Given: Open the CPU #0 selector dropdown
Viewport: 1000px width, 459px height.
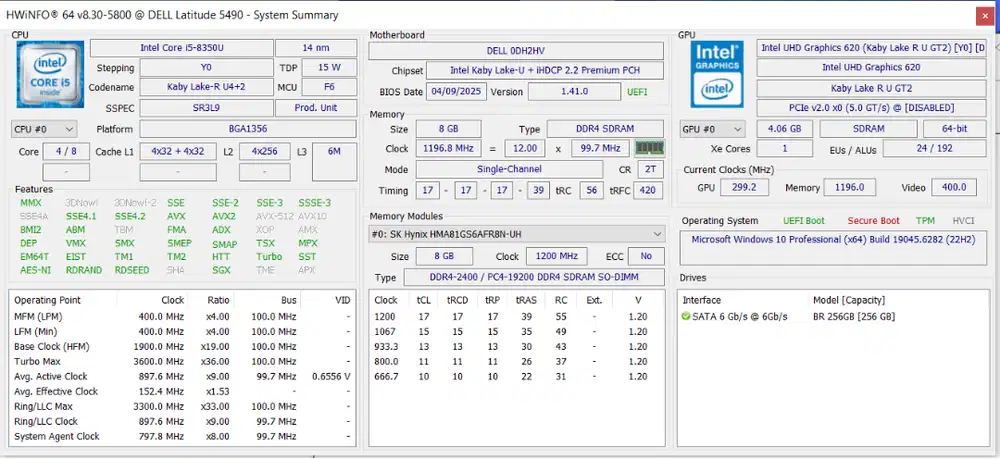Looking at the screenshot, I should [44, 129].
